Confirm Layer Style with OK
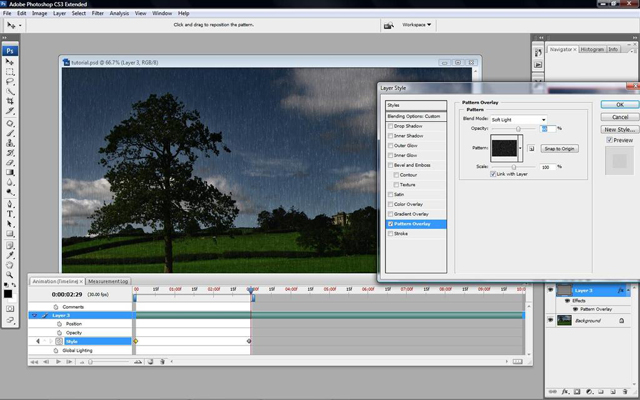Image resolution: width=640 pixels, height=400 pixels. click(620, 105)
